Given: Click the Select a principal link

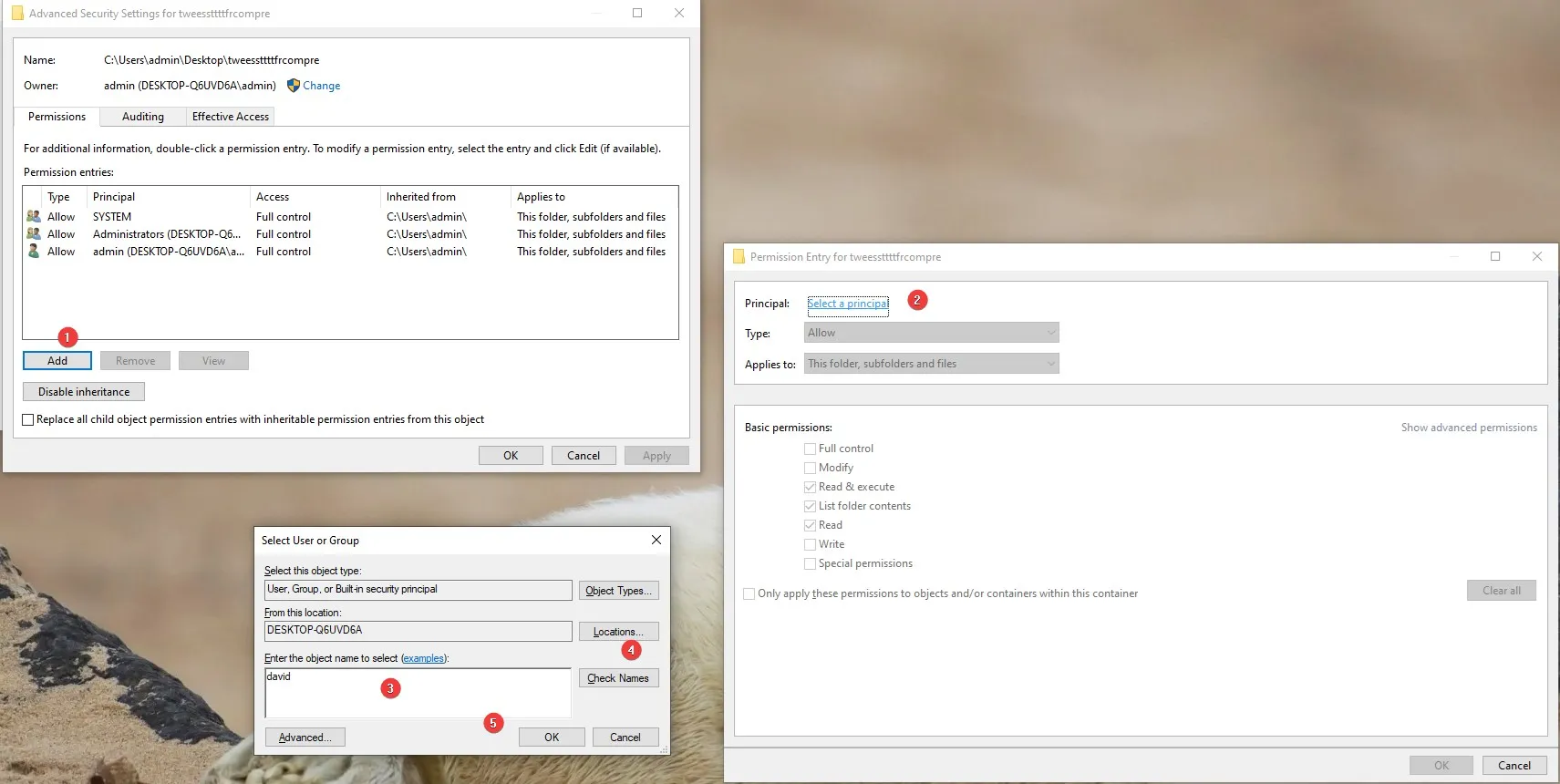Looking at the screenshot, I should (848, 304).
